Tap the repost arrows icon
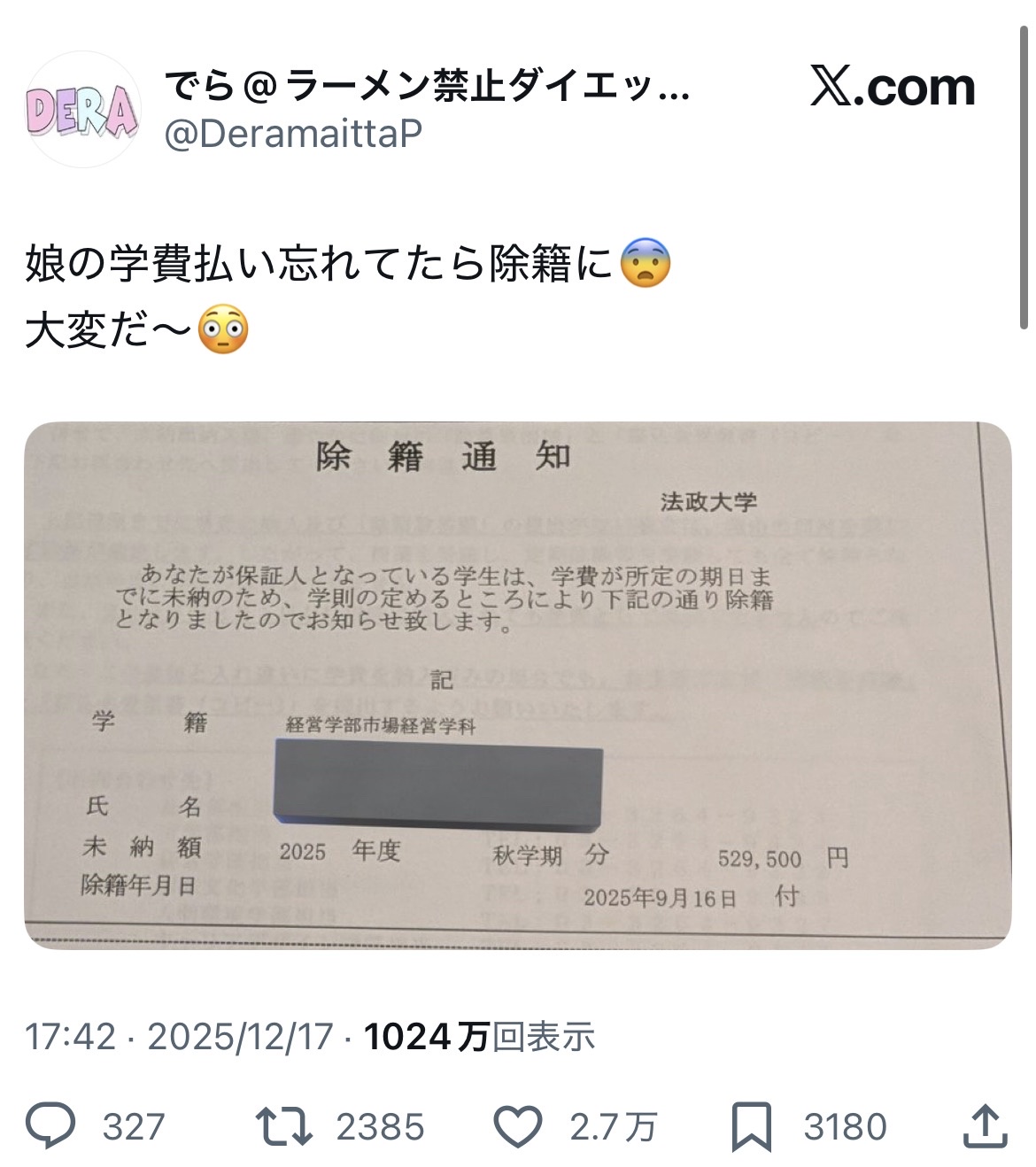This screenshot has height=1167, width=1036. click(x=283, y=1126)
